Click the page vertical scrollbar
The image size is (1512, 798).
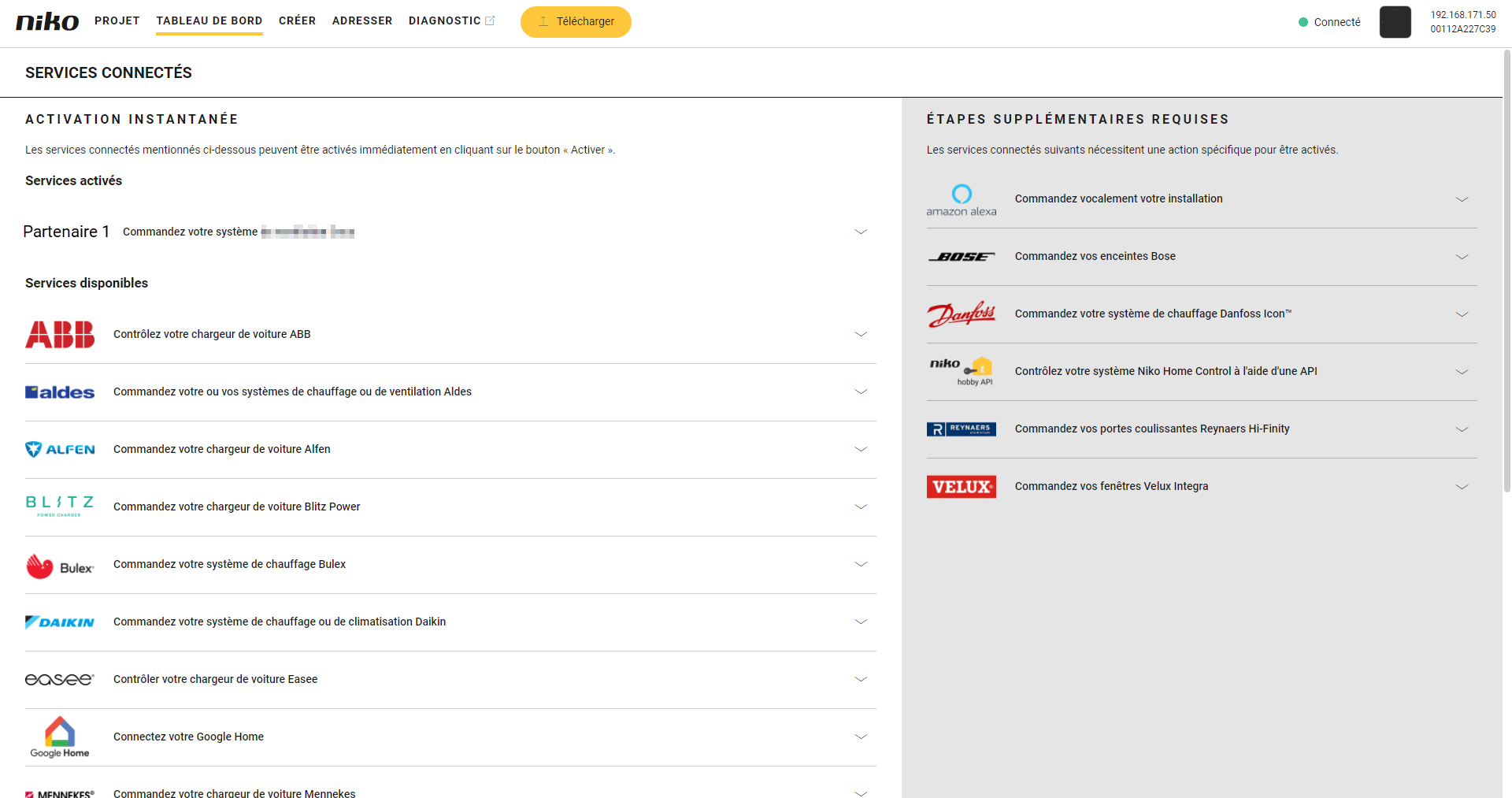1506,272
